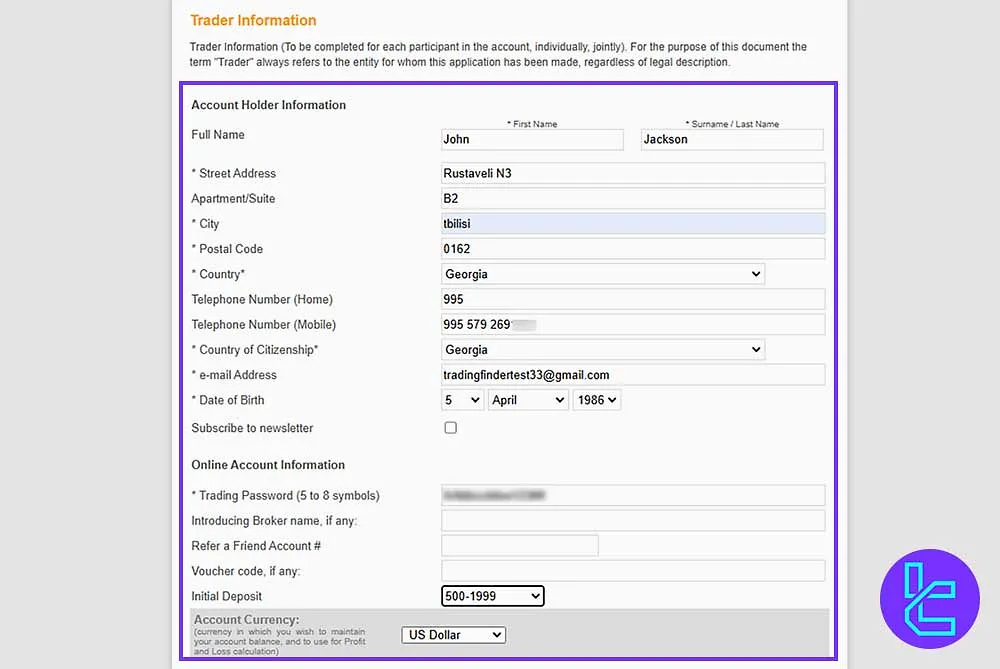Edit the Street Address field Rustaveli N3
This screenshot has width=1000, height=669.
(633, 173)
